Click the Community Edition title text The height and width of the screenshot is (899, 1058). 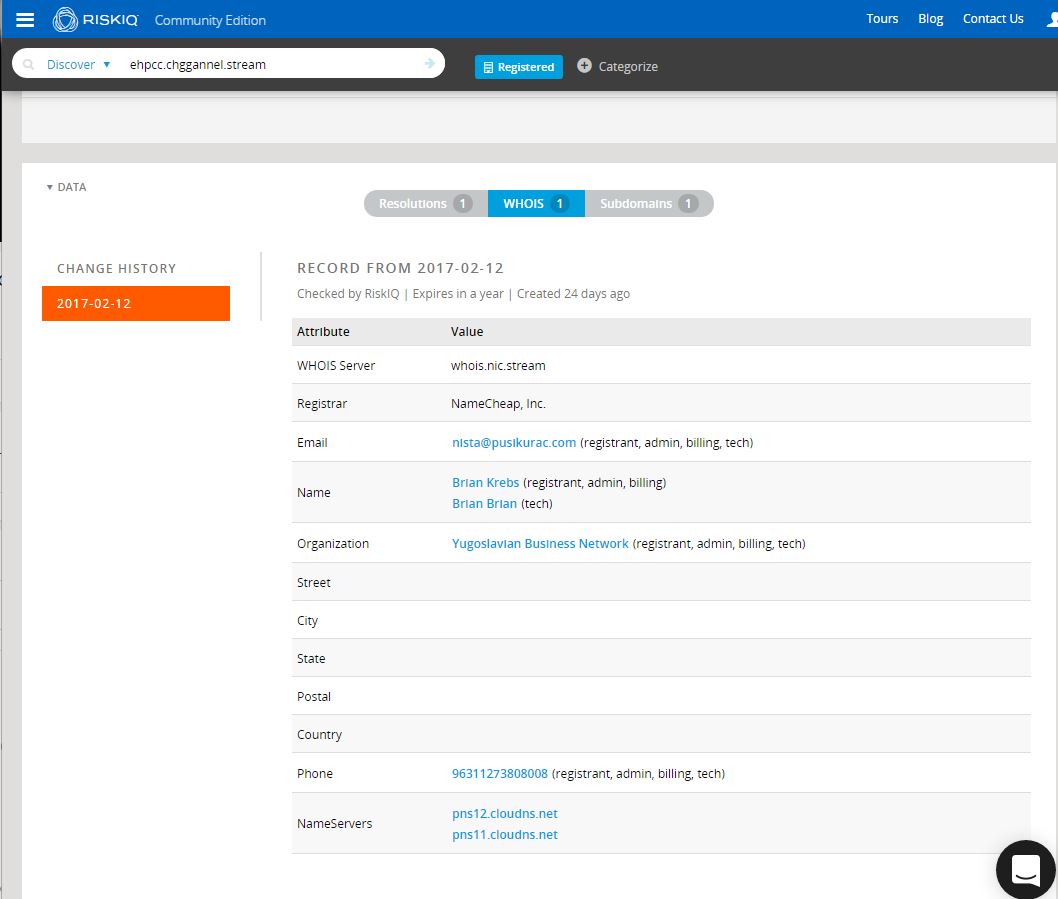coord(210,20)
